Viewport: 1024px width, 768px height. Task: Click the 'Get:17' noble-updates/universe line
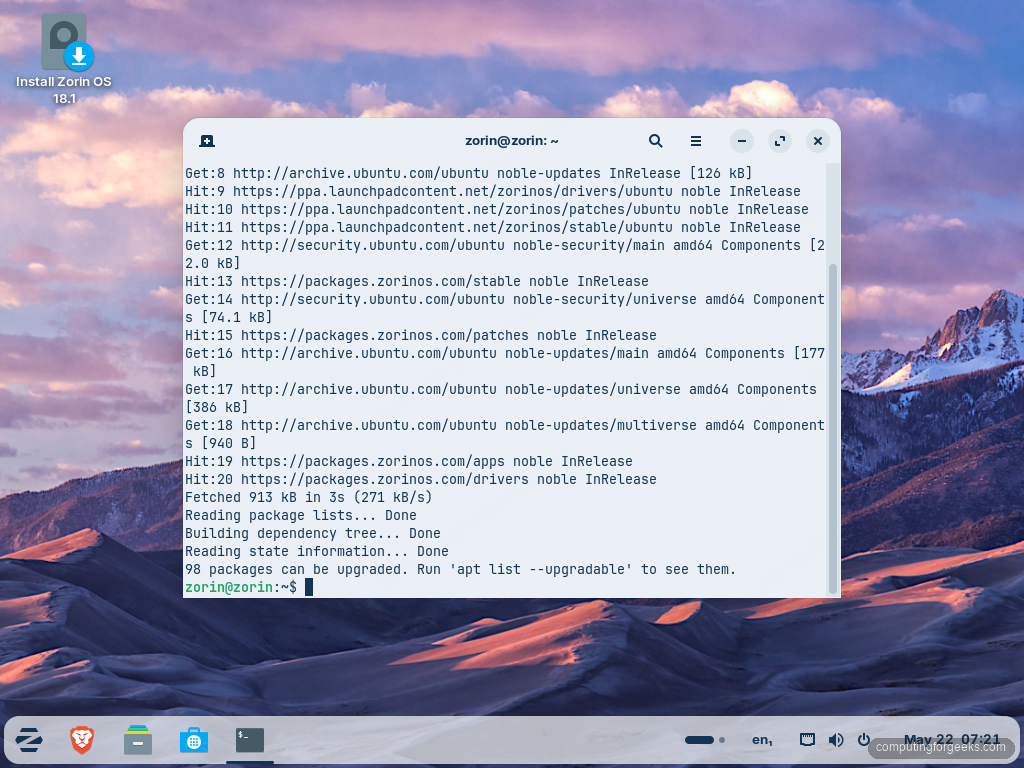(501, 398)
